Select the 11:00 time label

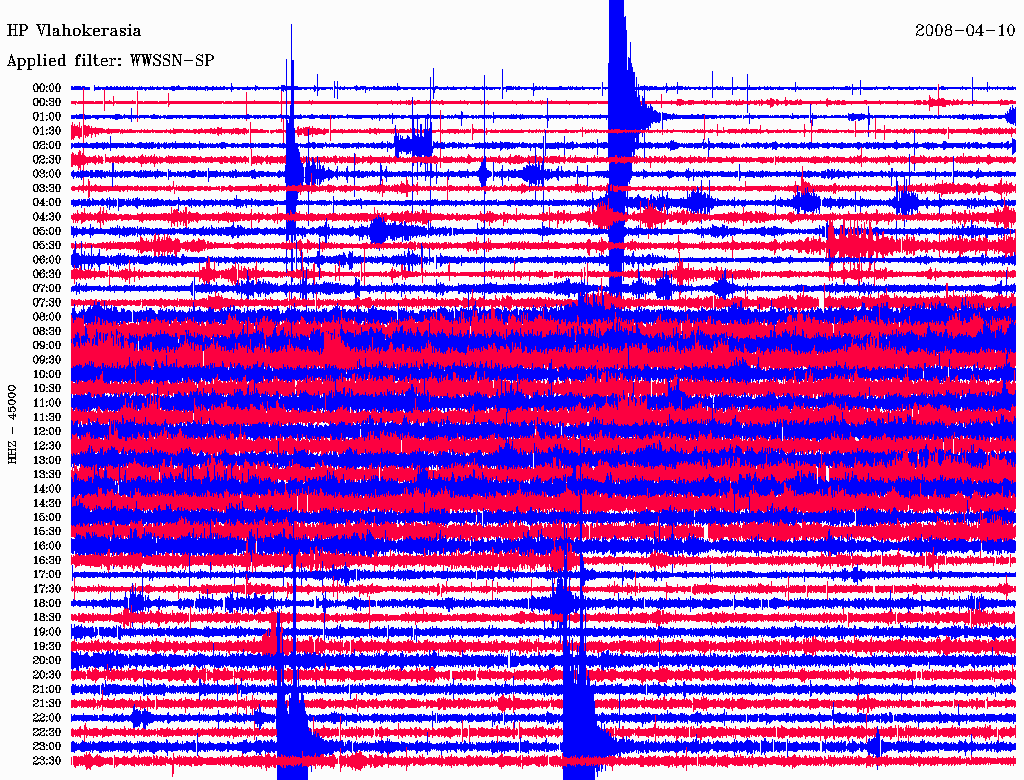click(x=47, y=402)
